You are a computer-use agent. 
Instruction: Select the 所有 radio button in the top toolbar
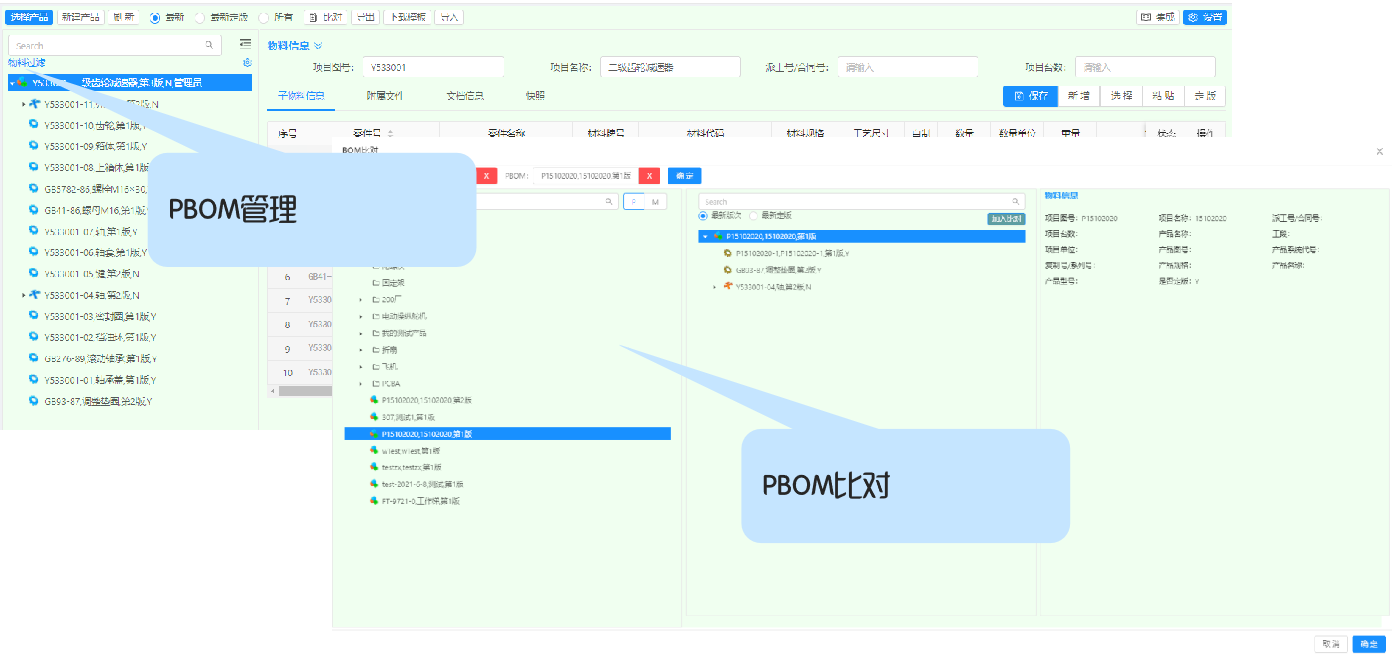point(264,17)
